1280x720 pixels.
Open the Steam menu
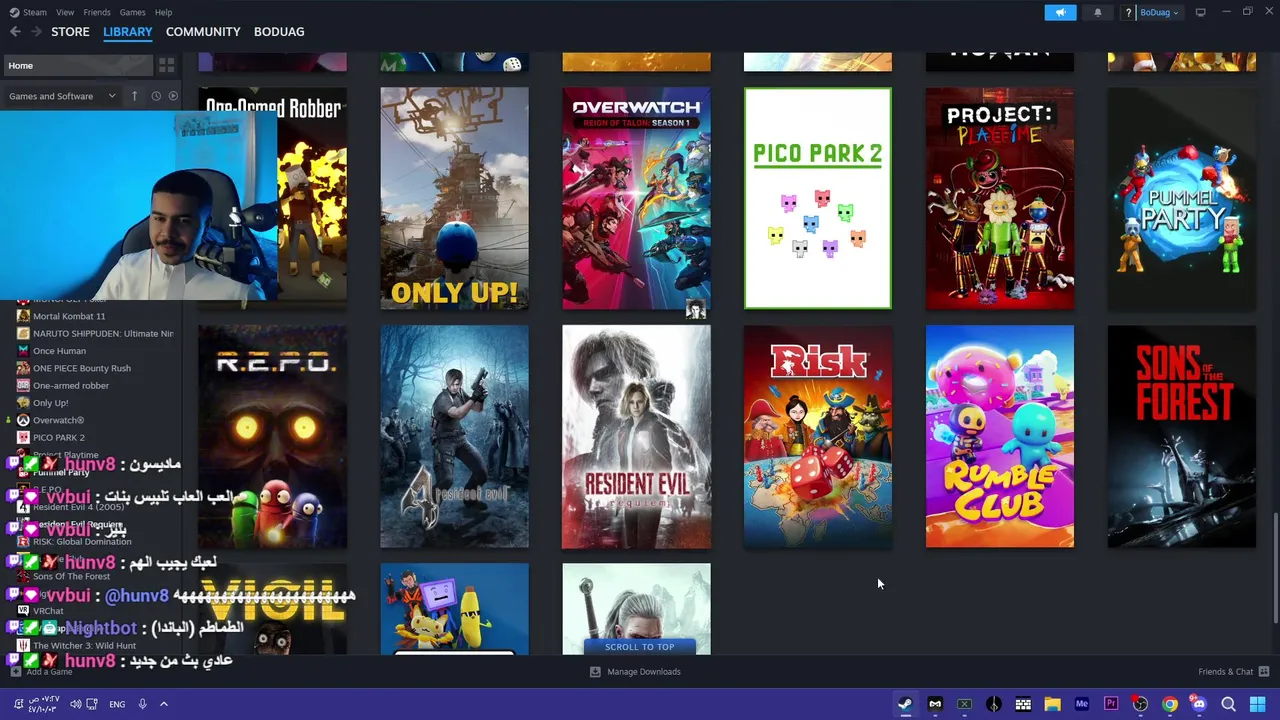click(29, 12)
